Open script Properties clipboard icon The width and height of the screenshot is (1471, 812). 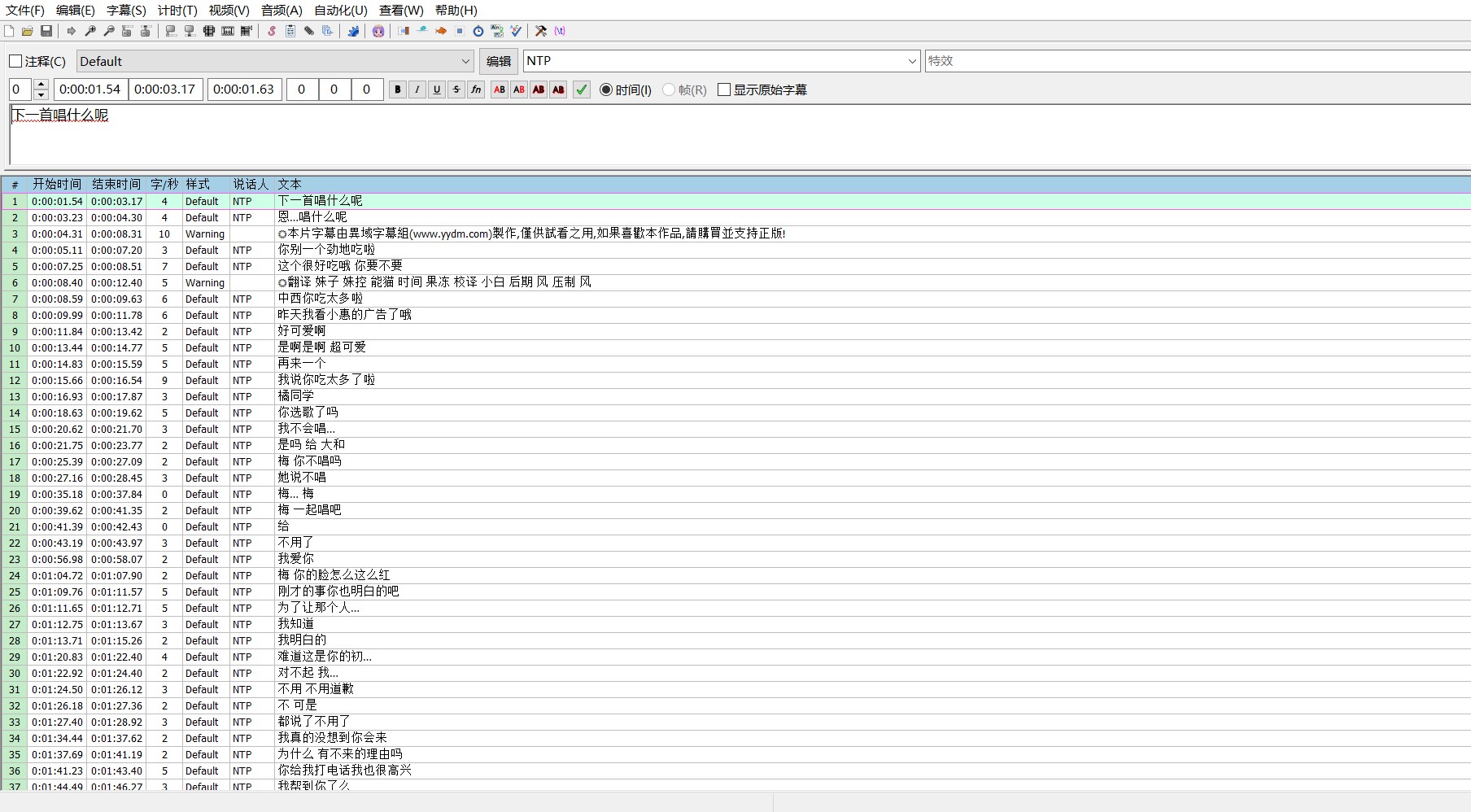290,31
